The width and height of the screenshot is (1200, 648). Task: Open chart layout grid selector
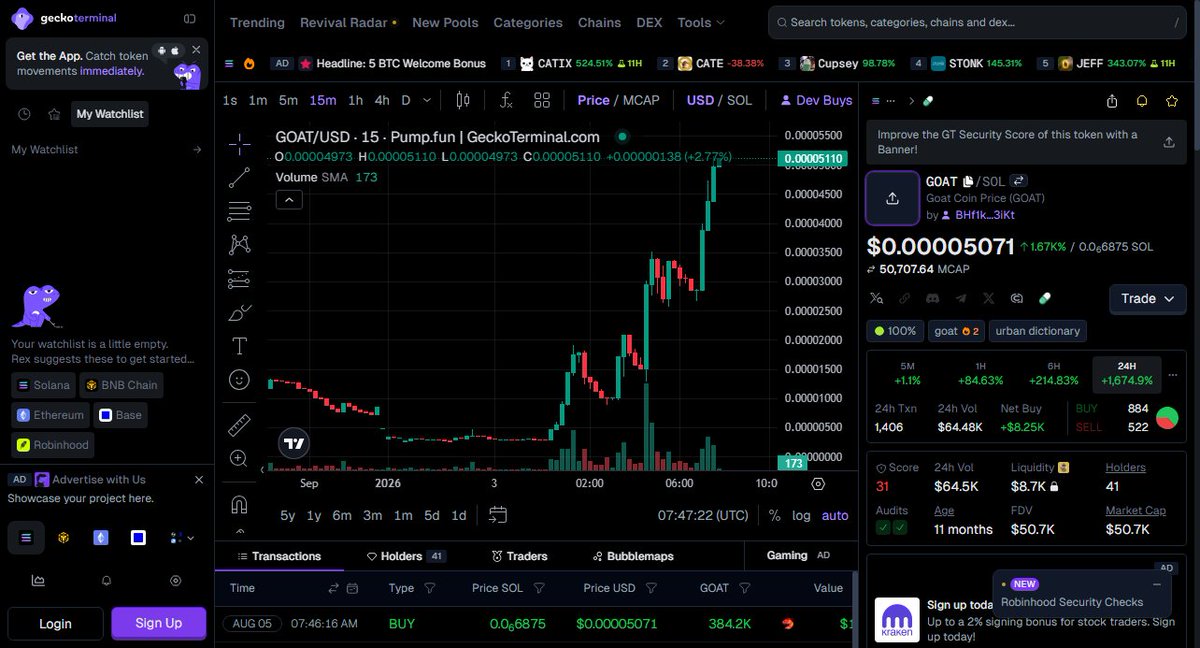pos(542,100)
